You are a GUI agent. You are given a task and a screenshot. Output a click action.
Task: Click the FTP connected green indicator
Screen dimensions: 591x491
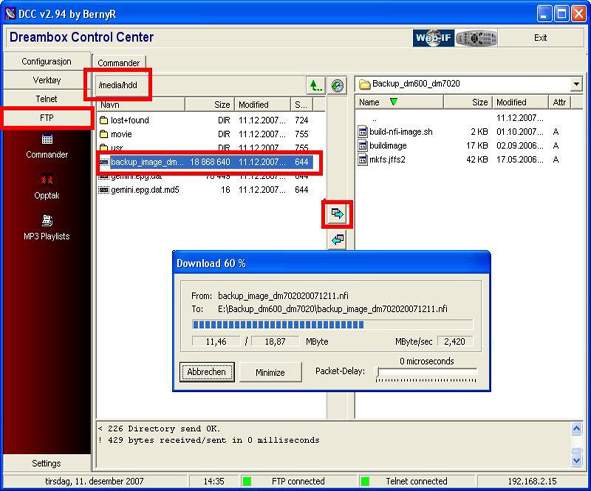pos(247,481)
